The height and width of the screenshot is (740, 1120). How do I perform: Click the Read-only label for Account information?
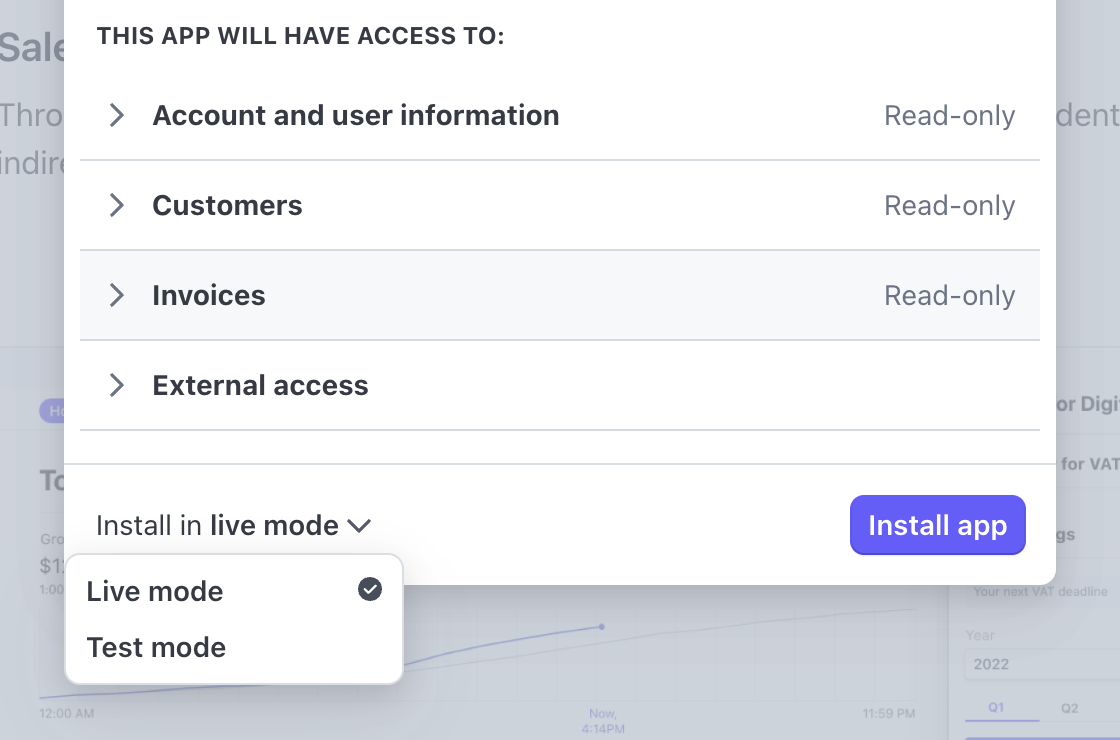(x=949, y=116)
